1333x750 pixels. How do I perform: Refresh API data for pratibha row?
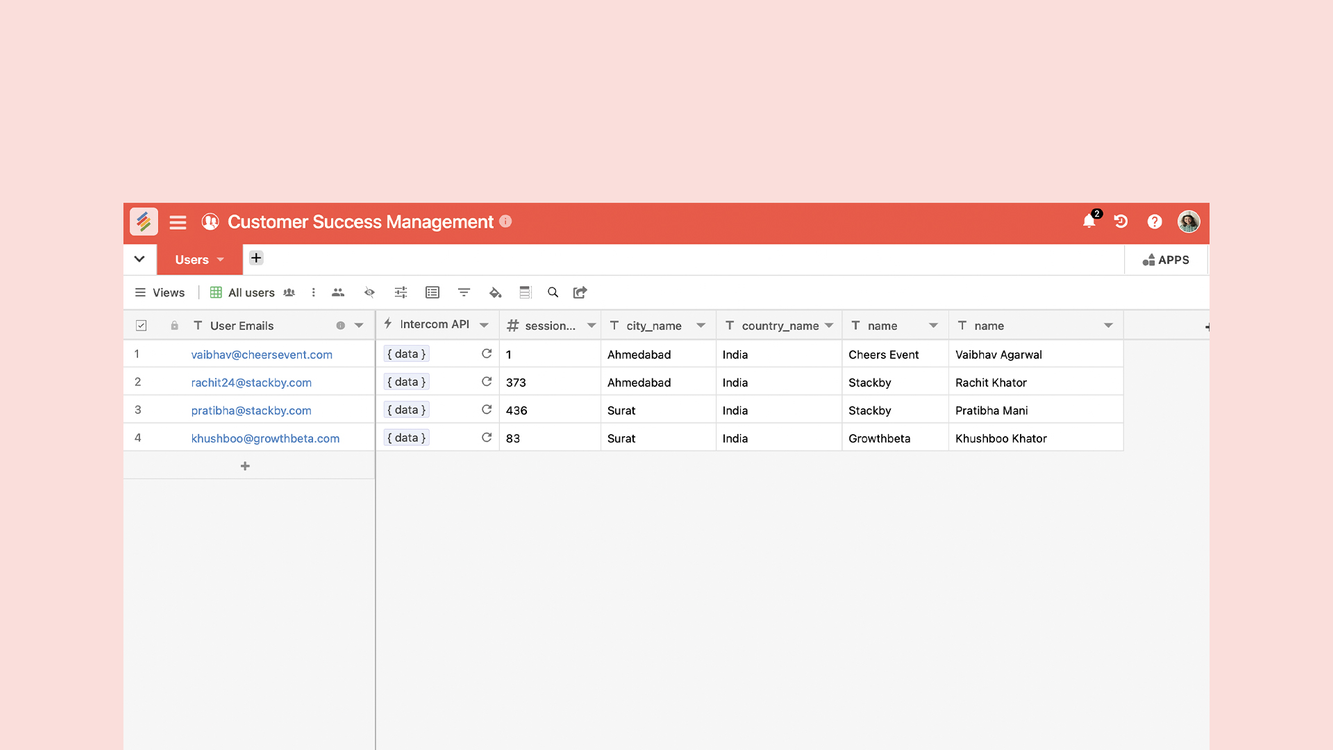pyautogui.click(x=487, y=410)
